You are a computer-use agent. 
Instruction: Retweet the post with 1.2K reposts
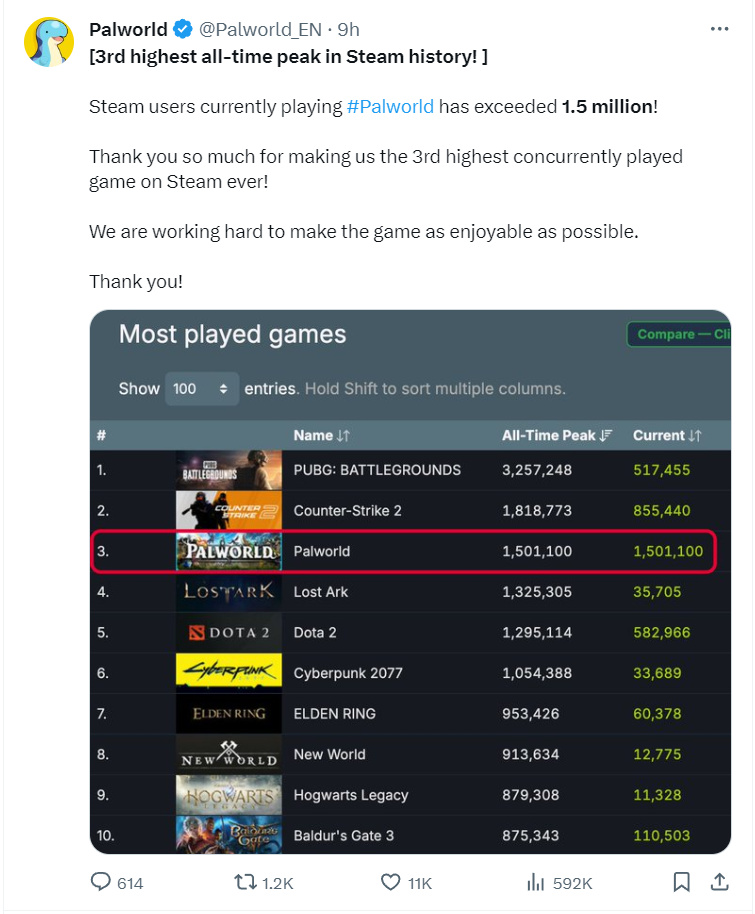pos(245,882)
